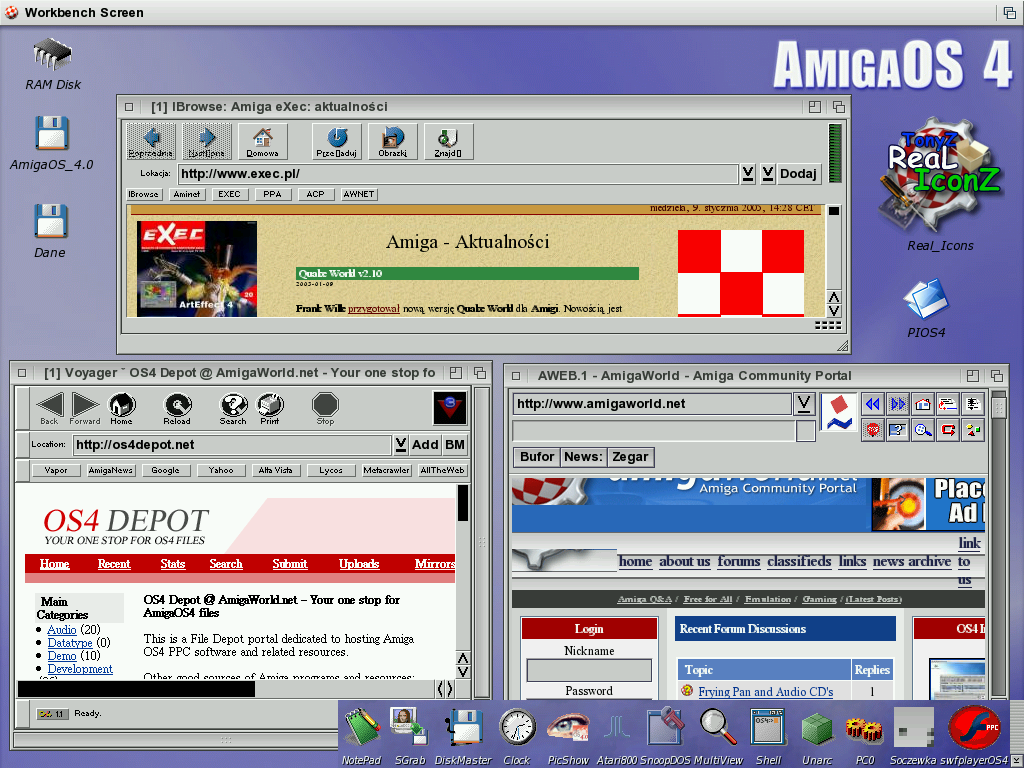The image size is (1024, 768).
Task: Click Voyager Back arrow
Action: pyautogui.click(x=50, y=409)
